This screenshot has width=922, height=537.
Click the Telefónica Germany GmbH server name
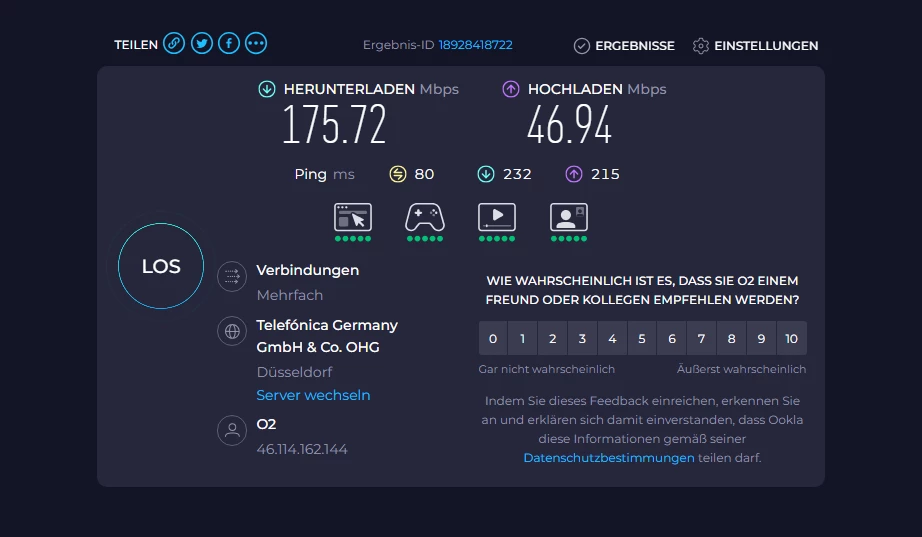coord(327,336)
